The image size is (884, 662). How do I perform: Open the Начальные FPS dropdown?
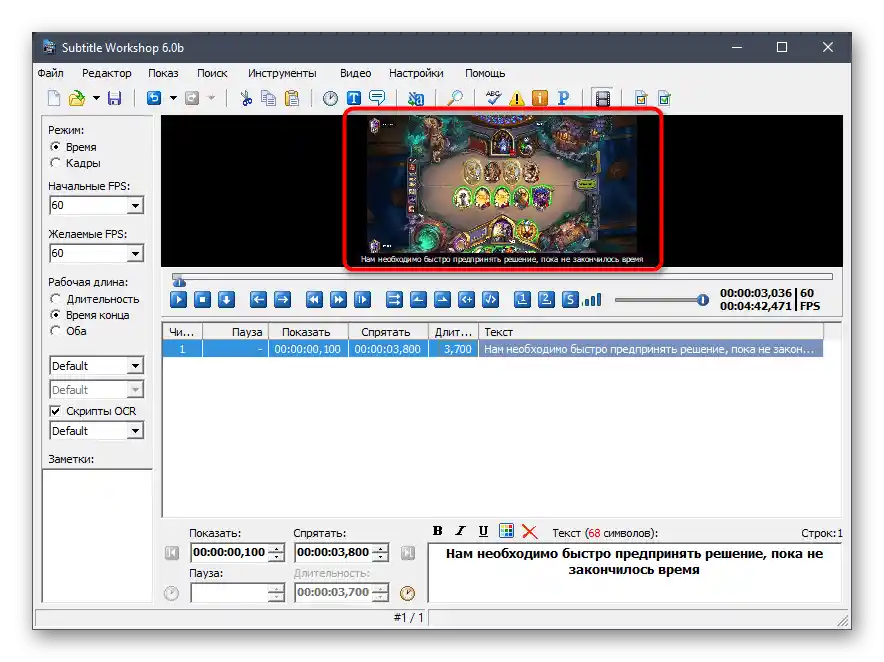click(135, 205)
